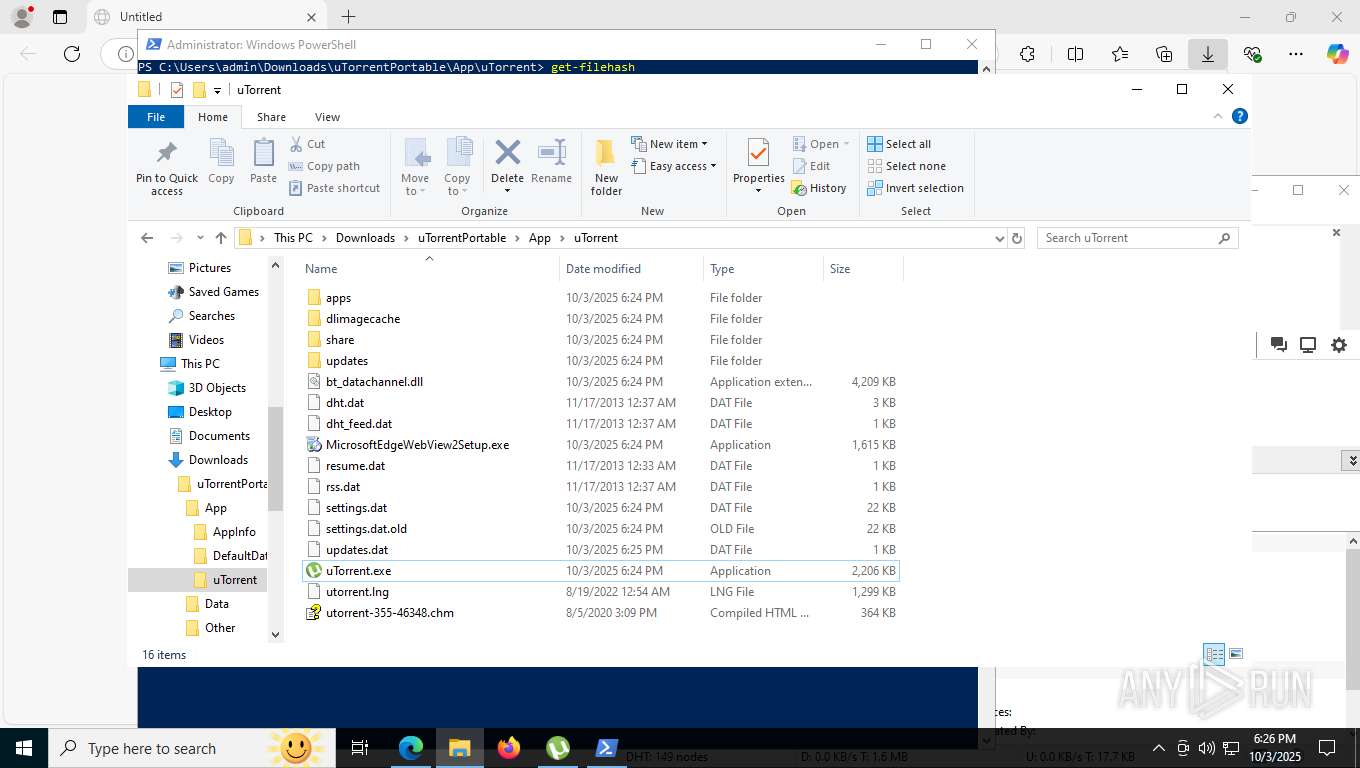Open PowerShell from the taskbar
Viewport: 1360px width, 768px height.
point(606,748)
